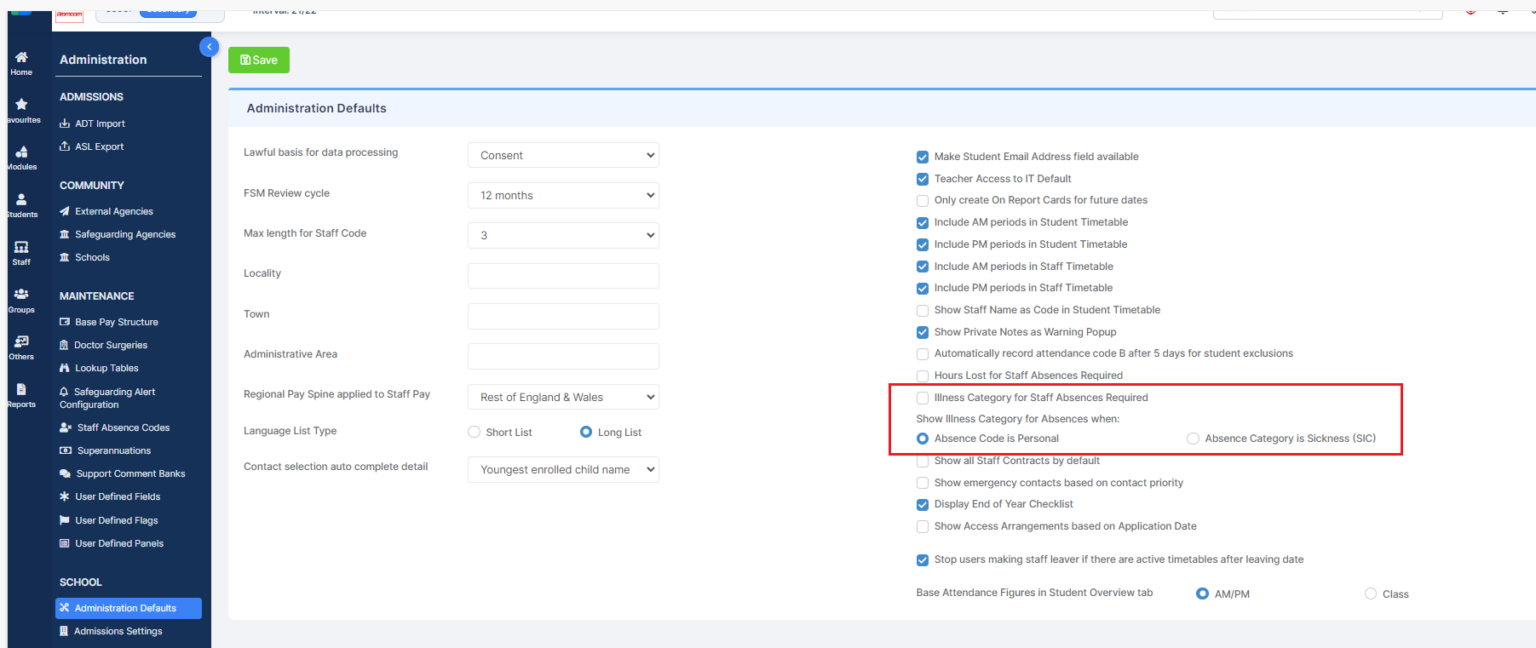Open the FSM Review cycle dropdown
This screenshot has width=1536, height=648.
(563, 195)
